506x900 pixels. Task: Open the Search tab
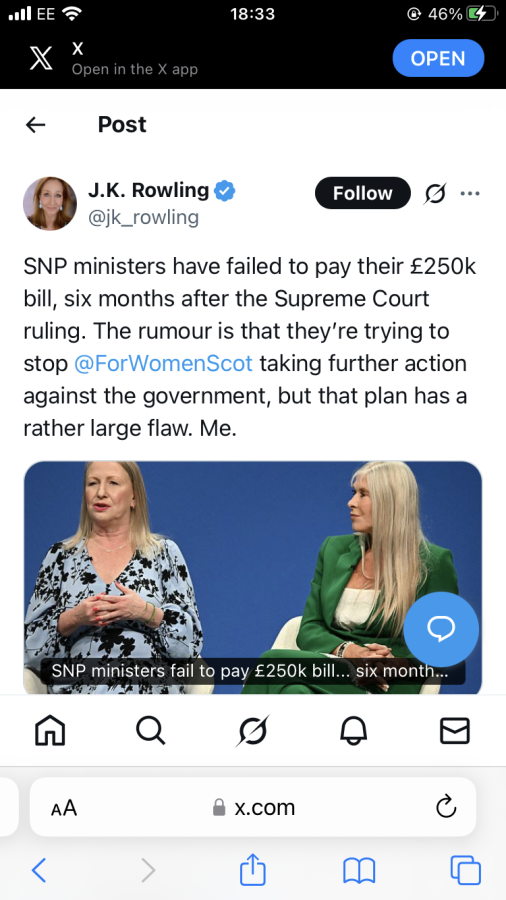151,731
